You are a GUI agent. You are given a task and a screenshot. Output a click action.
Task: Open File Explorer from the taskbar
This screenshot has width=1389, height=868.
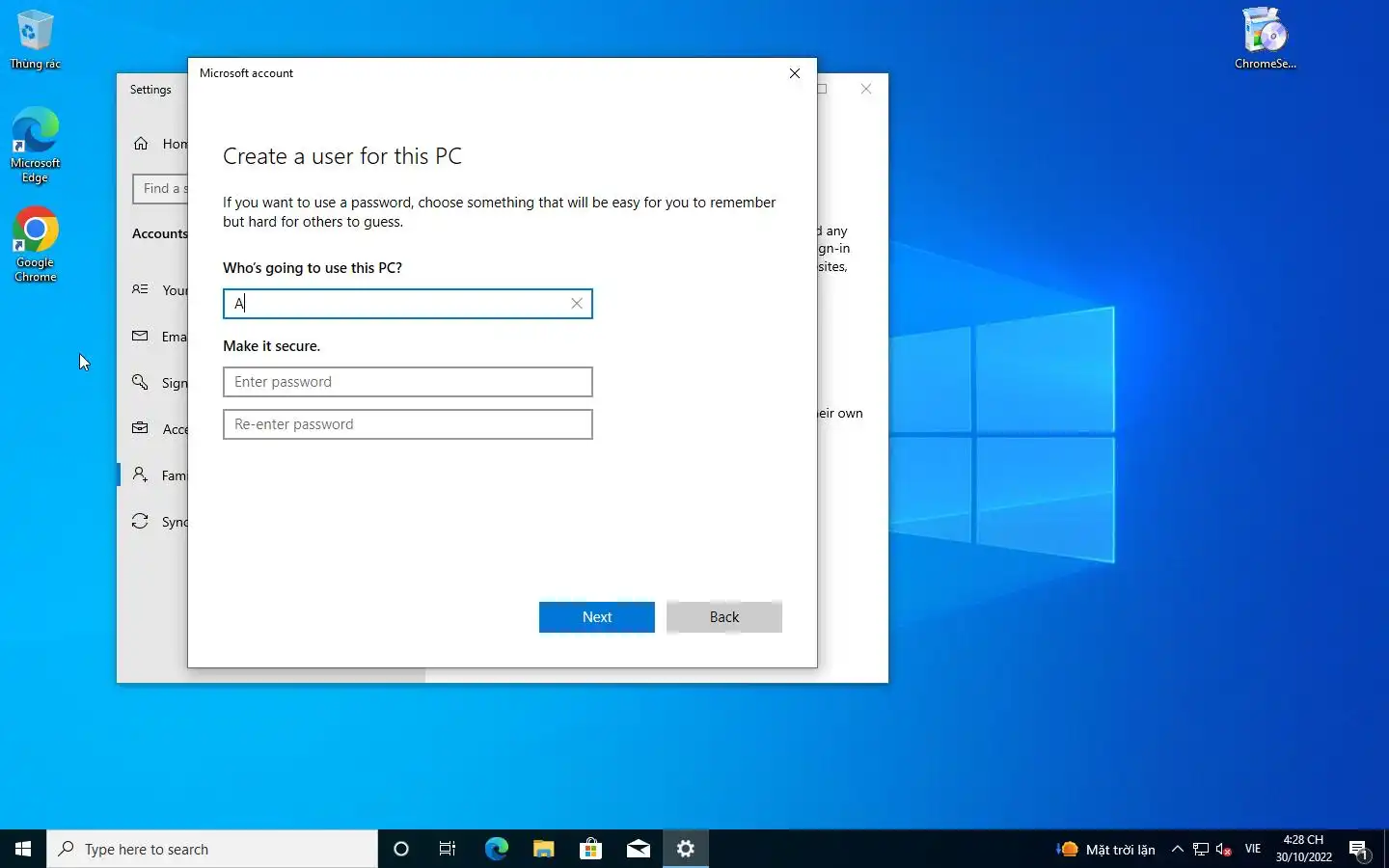point(543,849)
